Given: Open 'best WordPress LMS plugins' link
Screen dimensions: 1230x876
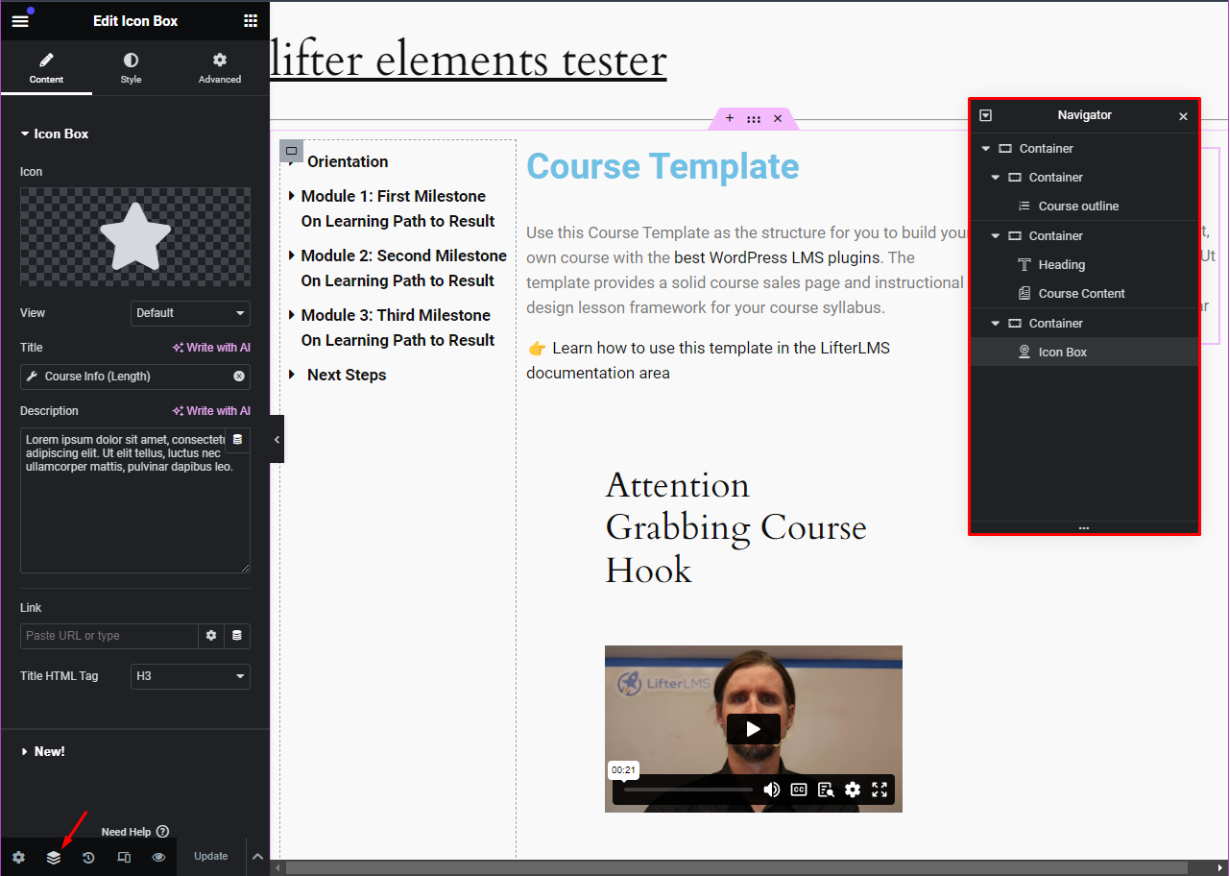Looking at the screenshot, I should click(776, 258).
